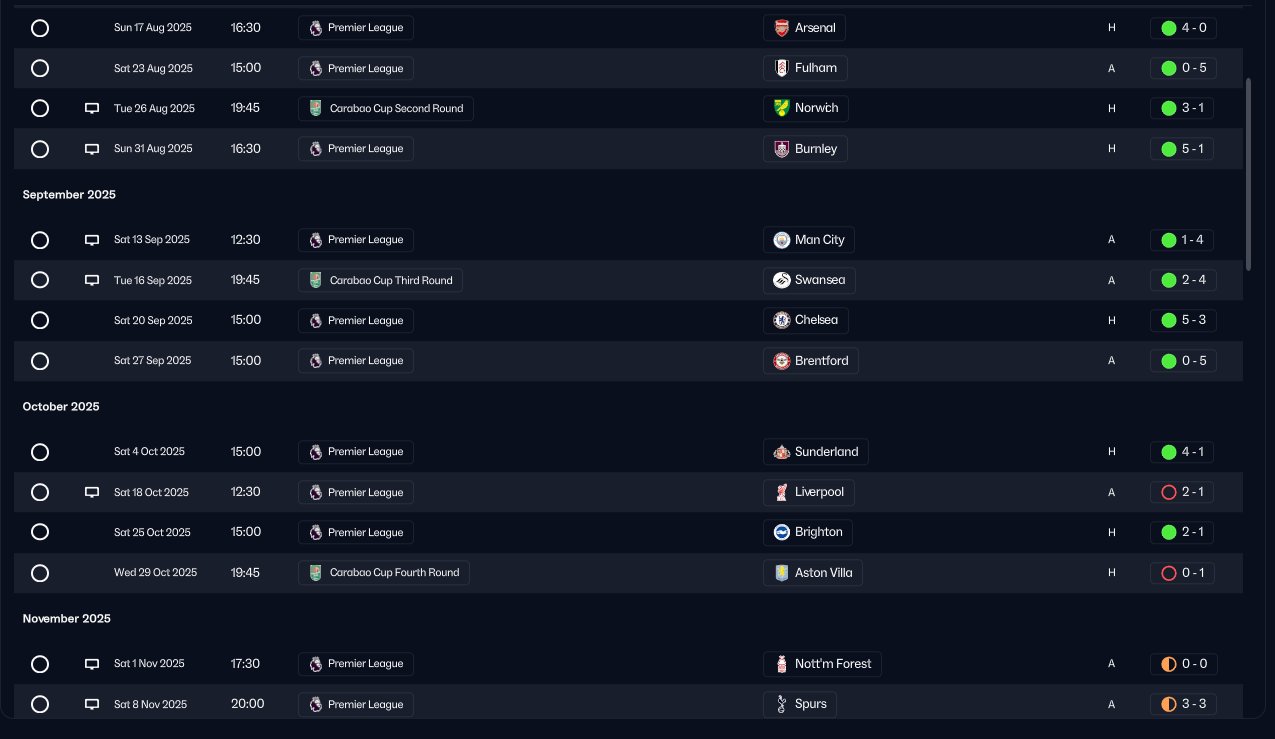
Task: Select the radio circle on the Aston Villa row
Action: point(40,573)
